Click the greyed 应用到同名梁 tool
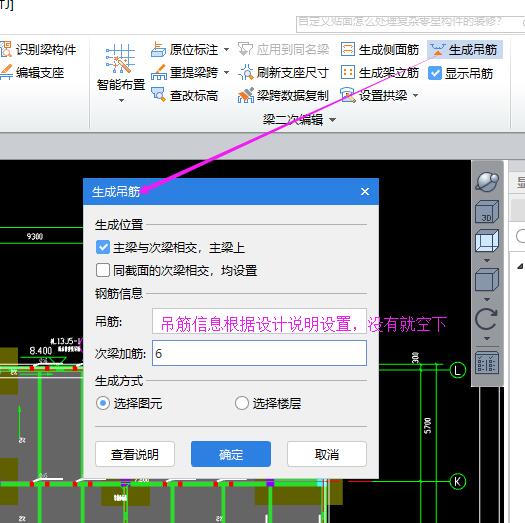The image size is (525, 523). (284, 50)
